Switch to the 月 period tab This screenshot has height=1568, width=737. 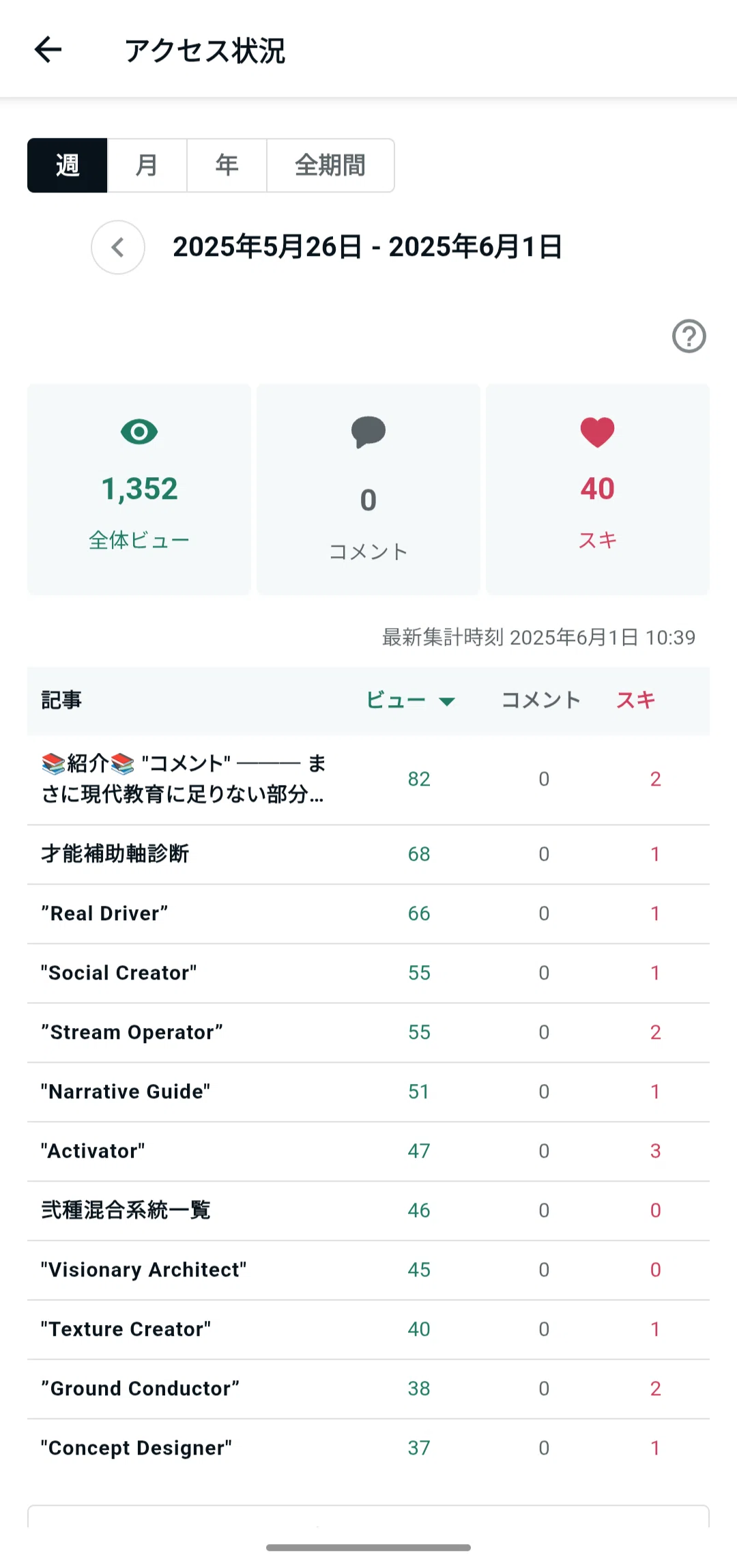point(147,165)
